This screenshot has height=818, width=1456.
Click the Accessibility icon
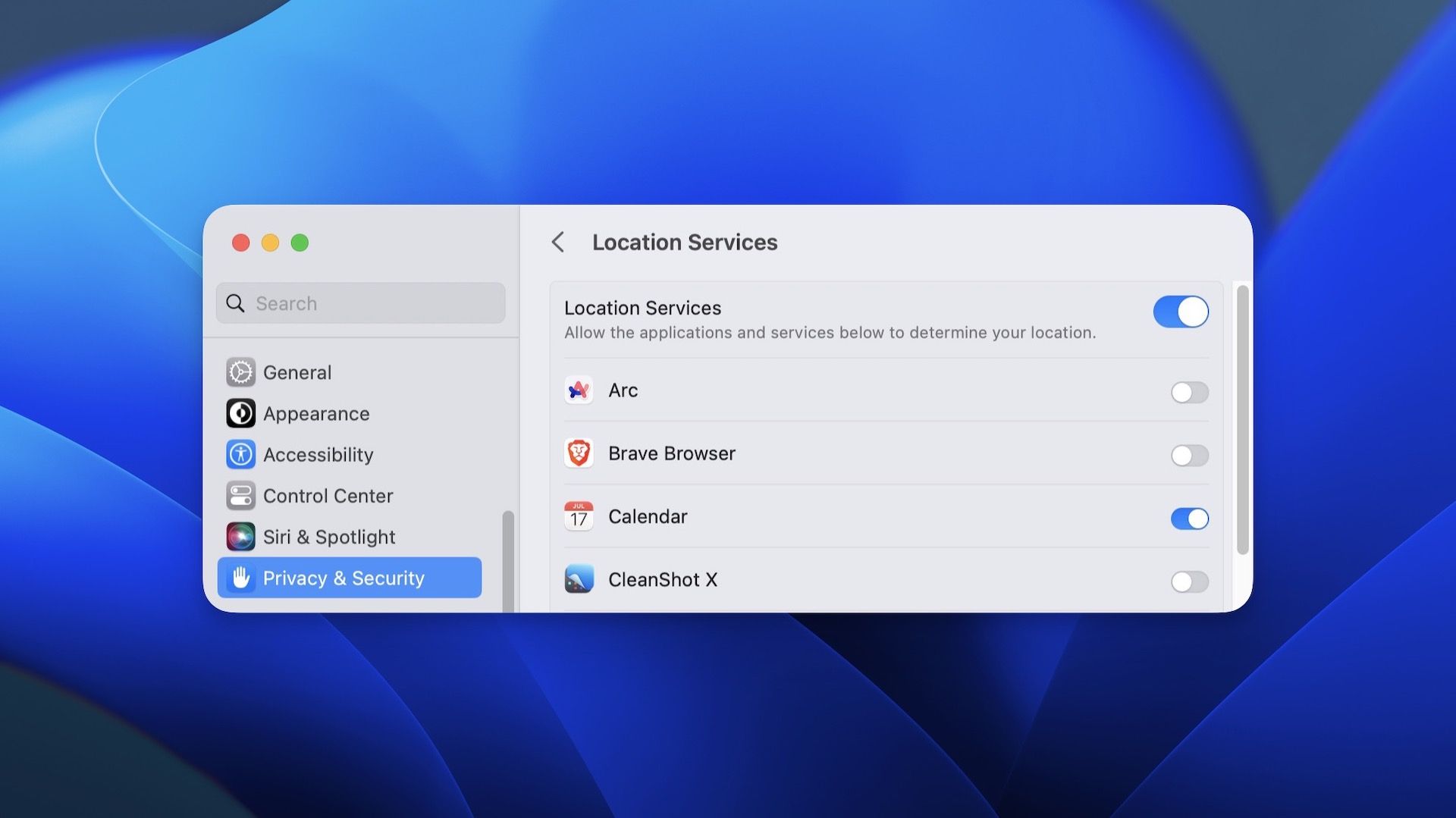[x=240, y=455]
